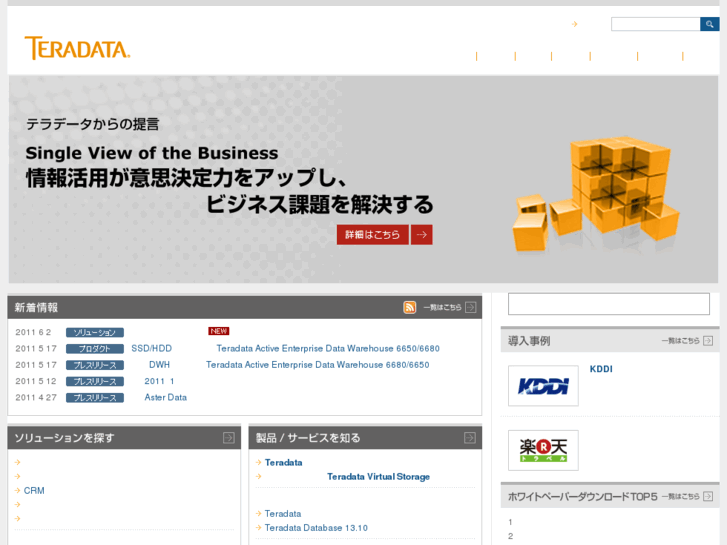The image size is (727, 545).
Task: Click the arrow icon in ソリューションを探す header
Action: [x=229, y=437]
